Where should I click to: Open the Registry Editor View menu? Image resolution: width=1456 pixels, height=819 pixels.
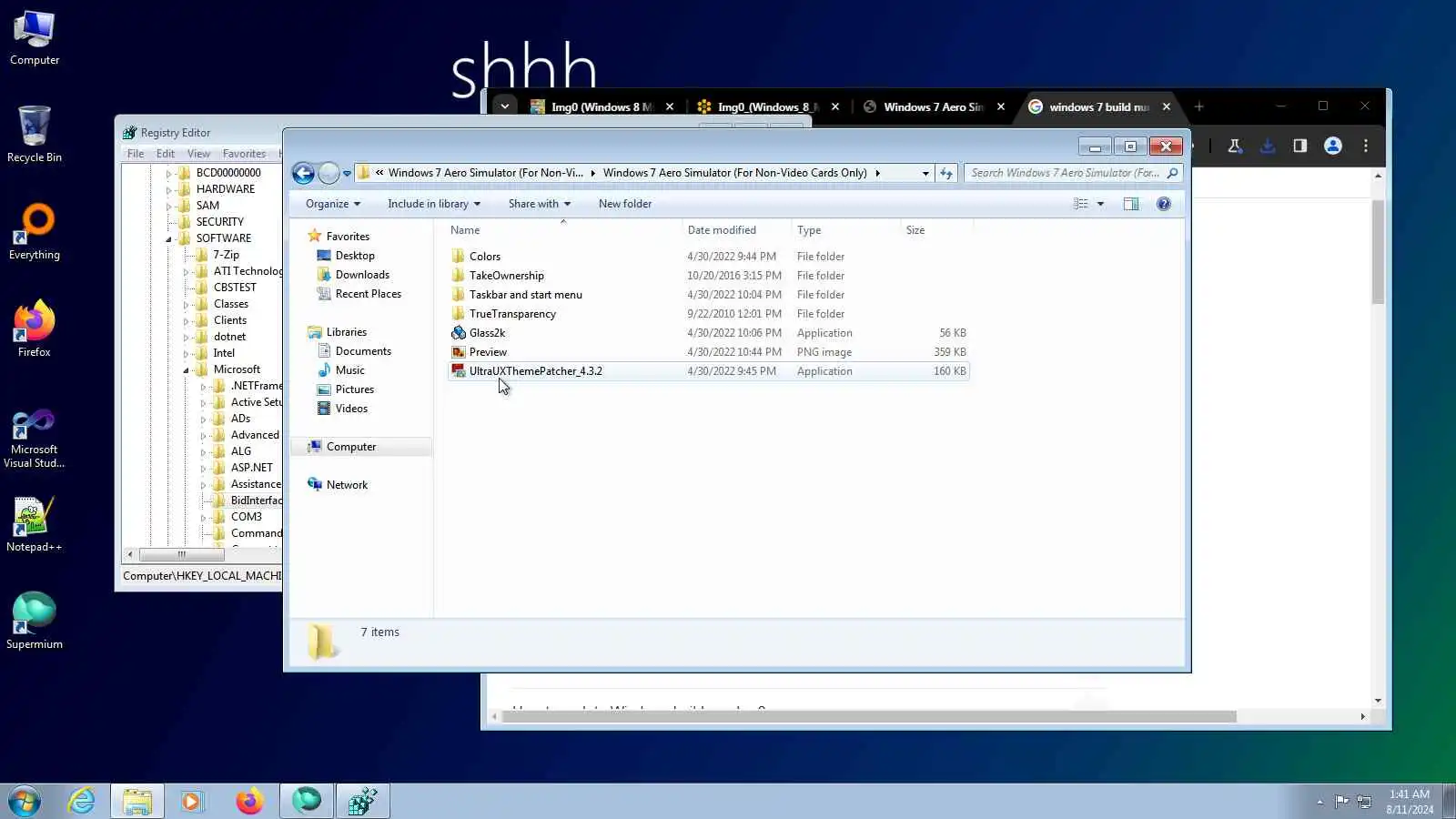[198, 154]
